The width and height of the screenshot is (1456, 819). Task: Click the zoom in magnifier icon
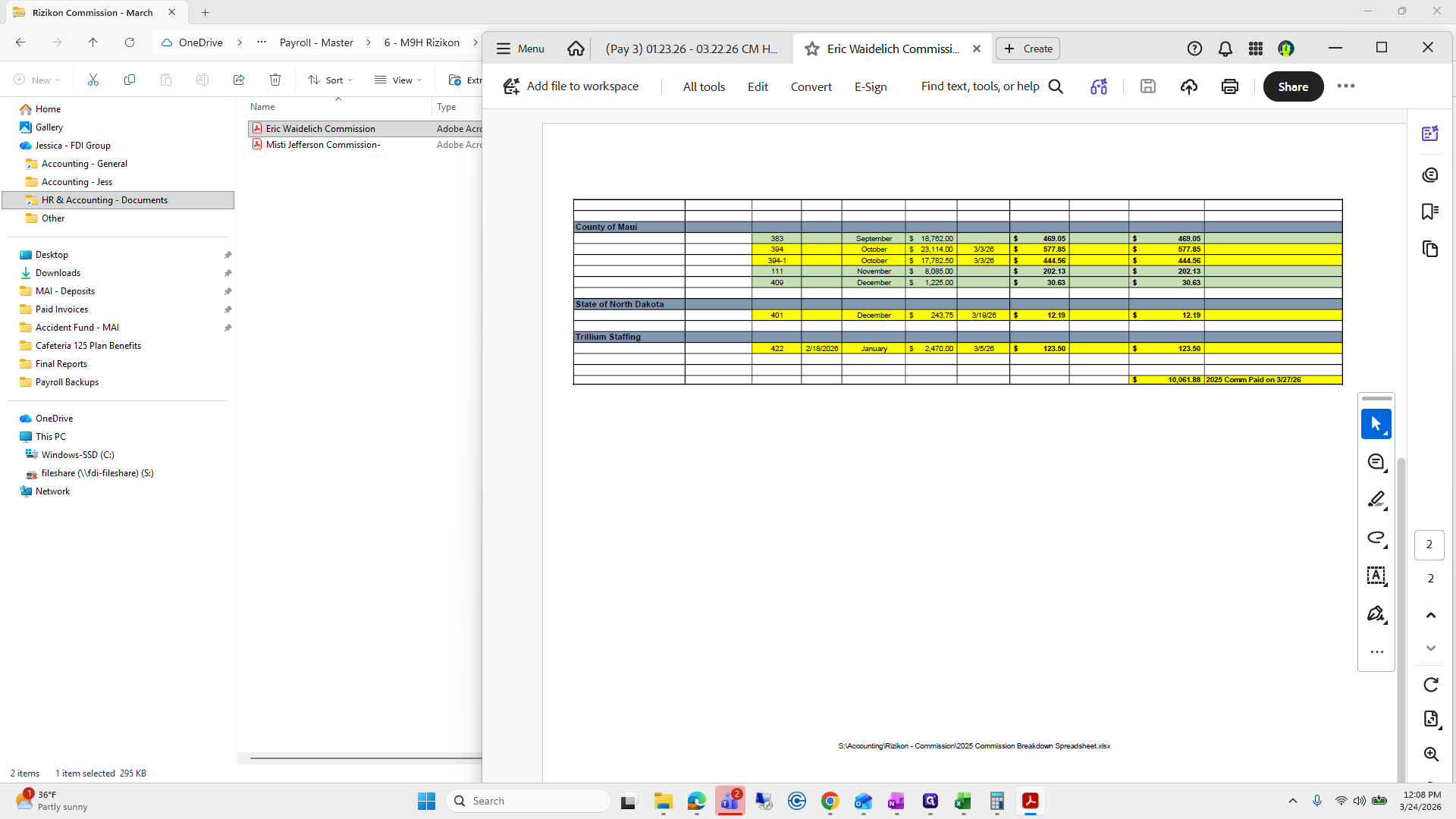pyautogui.click(x=1430, y=754)
